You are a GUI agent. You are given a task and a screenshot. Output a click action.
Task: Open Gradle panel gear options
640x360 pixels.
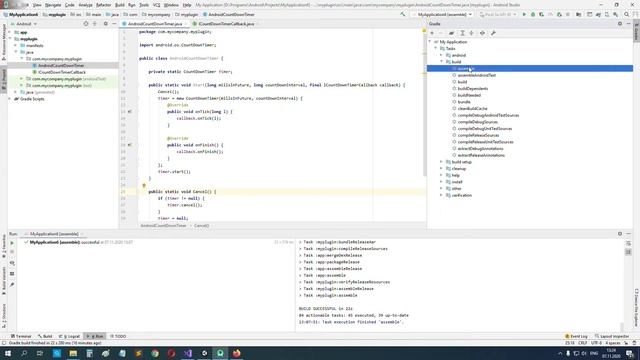[620, 24]
